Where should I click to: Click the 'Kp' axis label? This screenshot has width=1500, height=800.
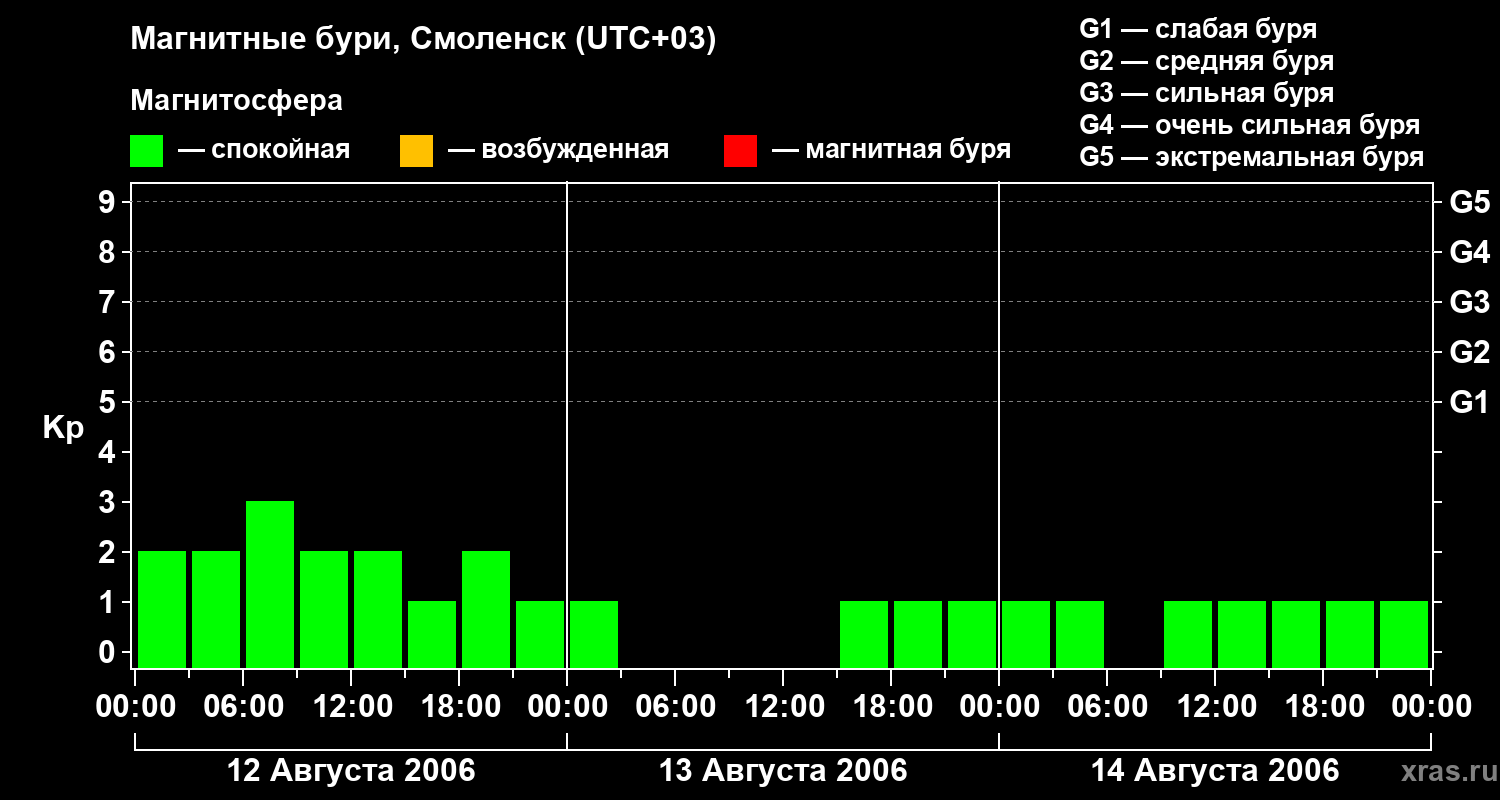62,427
